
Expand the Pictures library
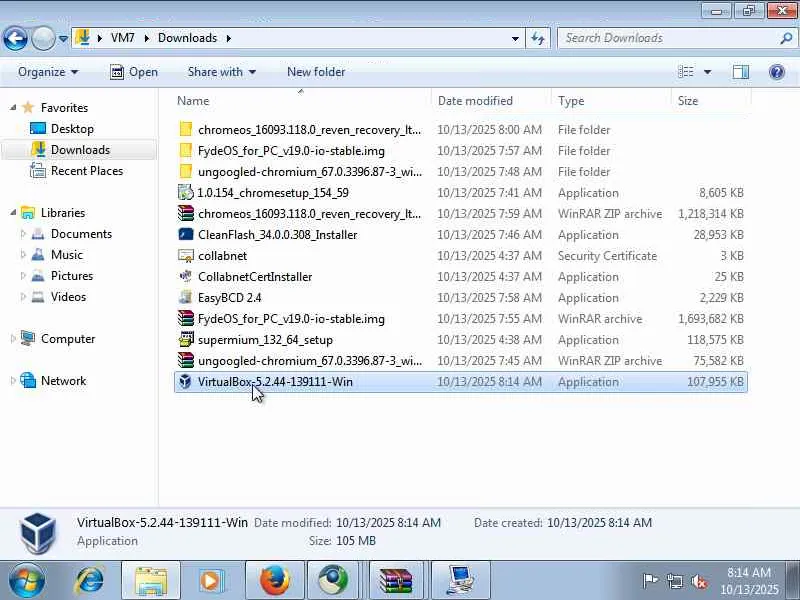coord(23,276)
